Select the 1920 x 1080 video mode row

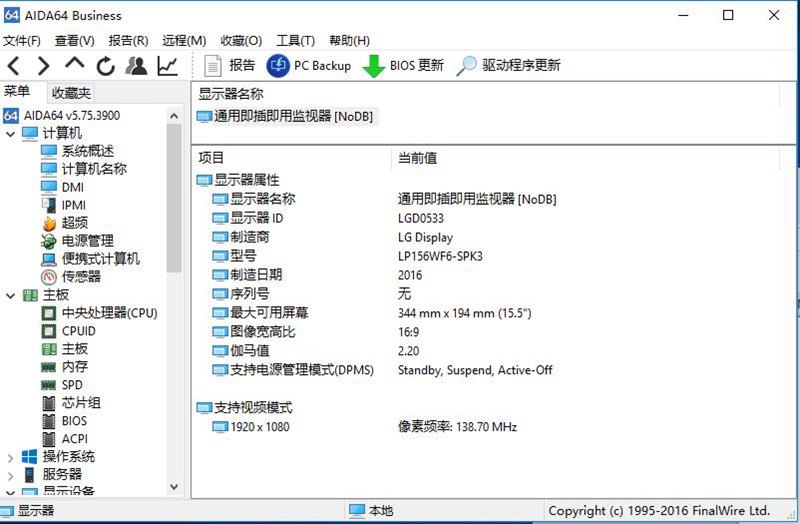point(251,427)
